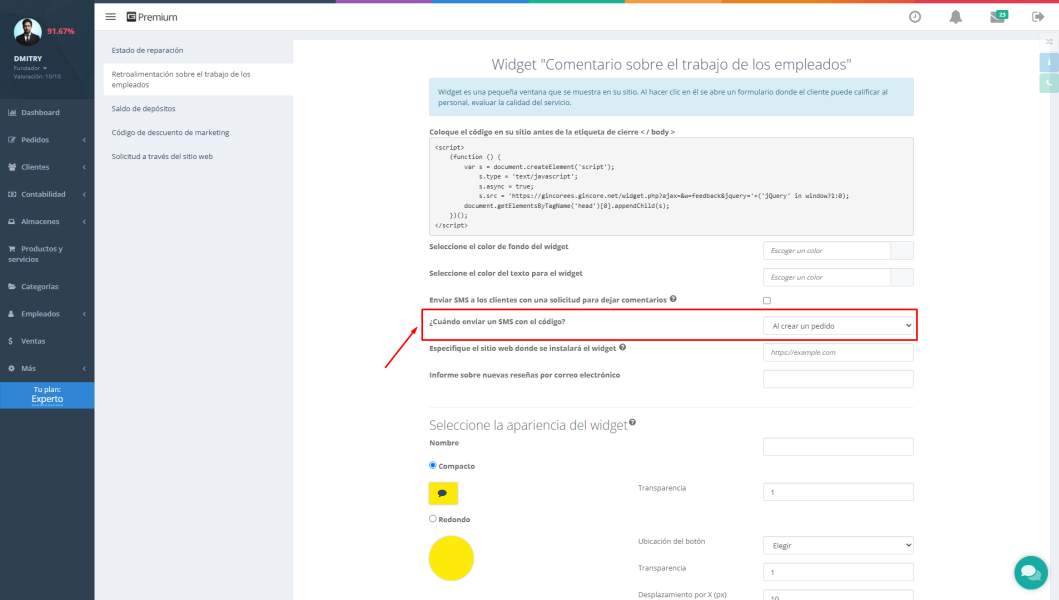
Task: Click the website URL input field
Action: click(x=838, y=352)
